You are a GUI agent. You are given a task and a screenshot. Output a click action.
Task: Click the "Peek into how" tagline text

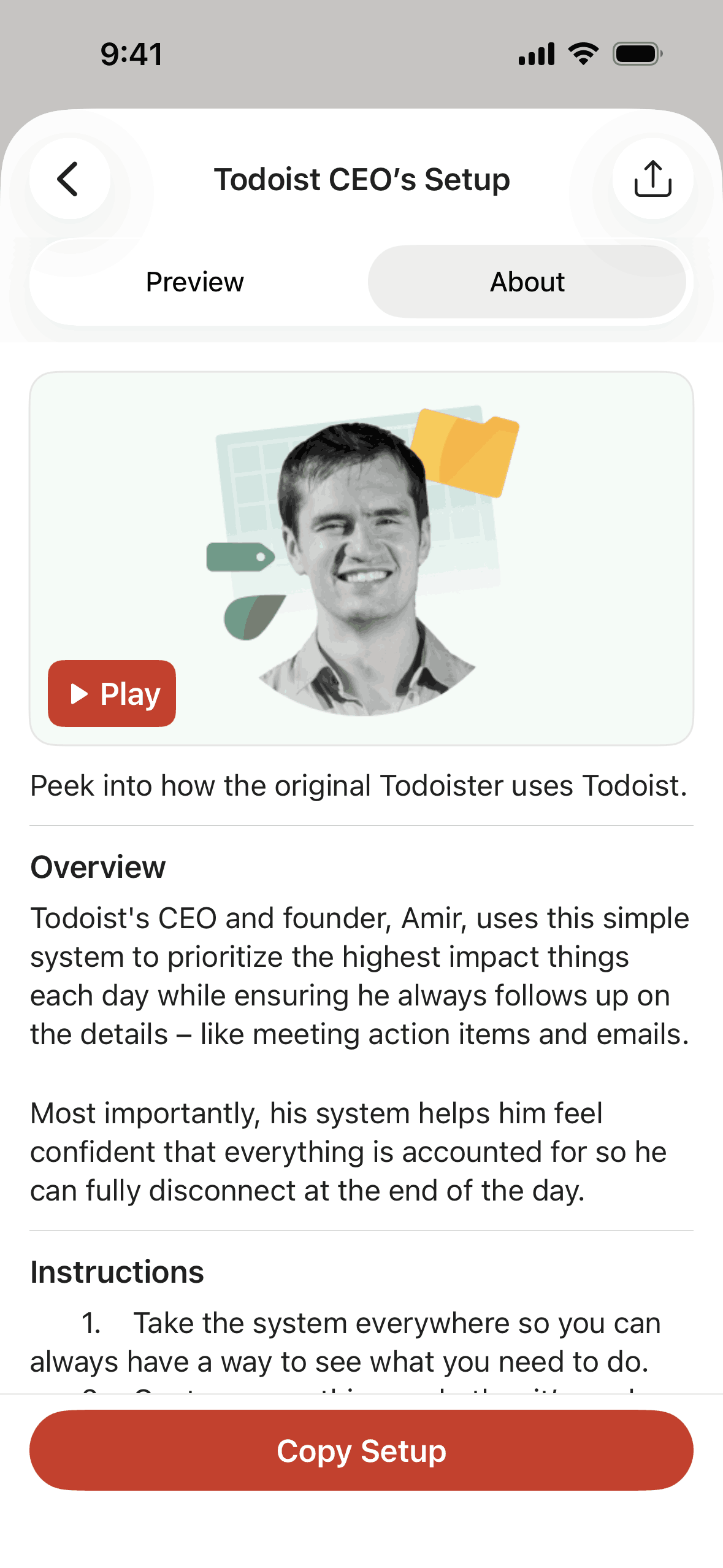click(x=359, y=786)
